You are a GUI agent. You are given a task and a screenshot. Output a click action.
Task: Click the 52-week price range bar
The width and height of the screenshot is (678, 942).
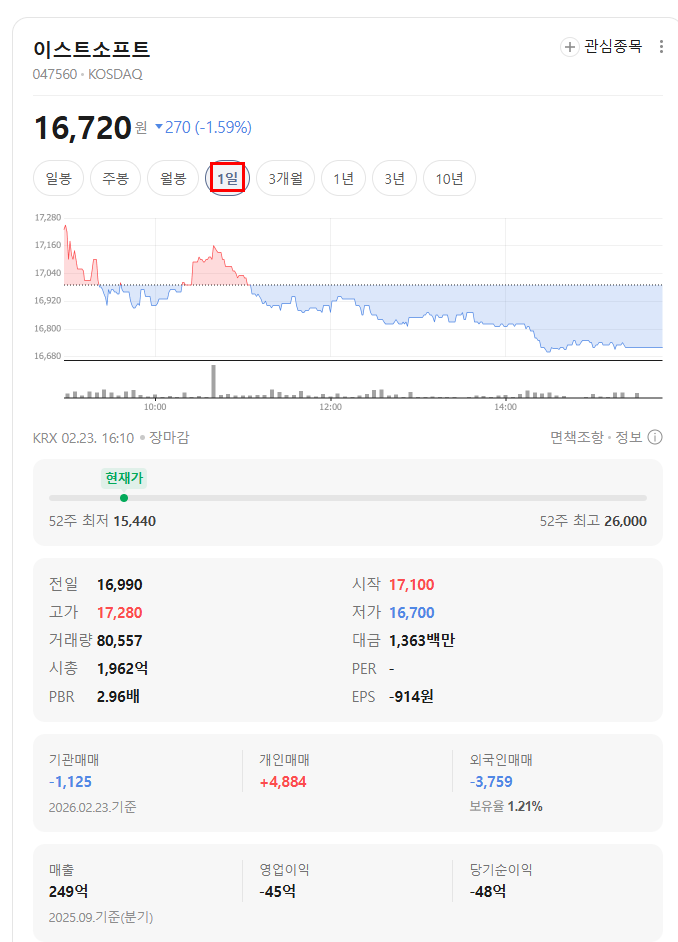pyautogui.click(x=348, y=498)
